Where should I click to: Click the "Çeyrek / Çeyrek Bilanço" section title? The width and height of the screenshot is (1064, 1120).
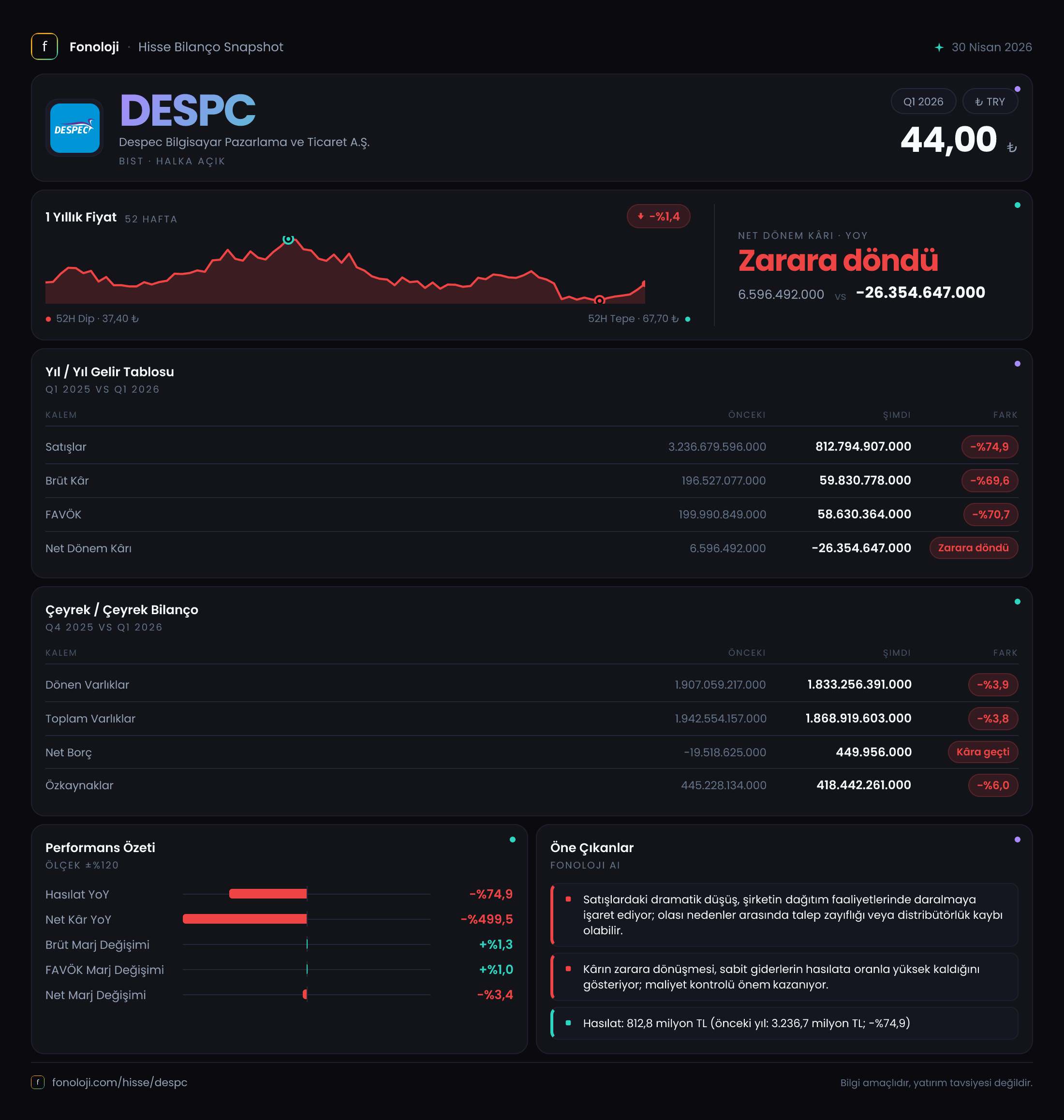pyautogui.click(x=122, y=610)
